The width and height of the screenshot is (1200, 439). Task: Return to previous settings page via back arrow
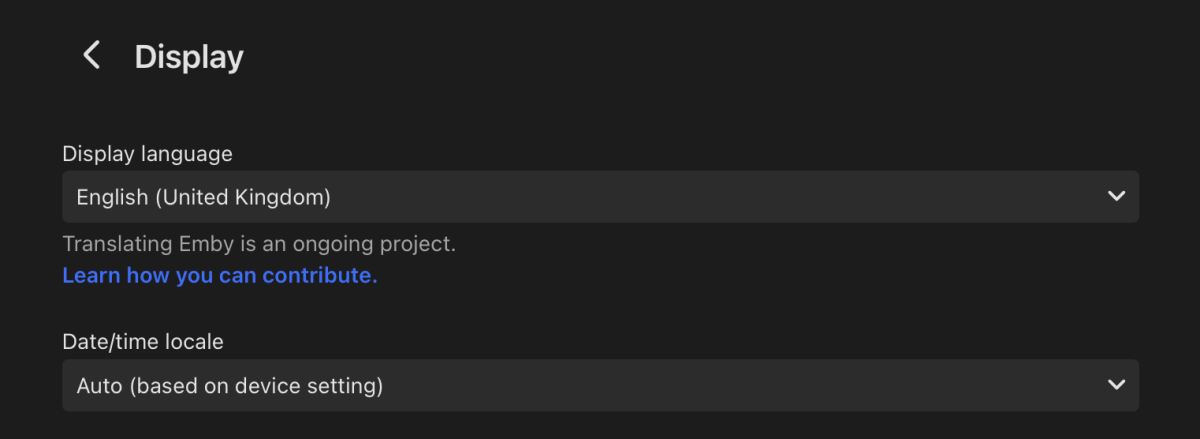[92, 56]
